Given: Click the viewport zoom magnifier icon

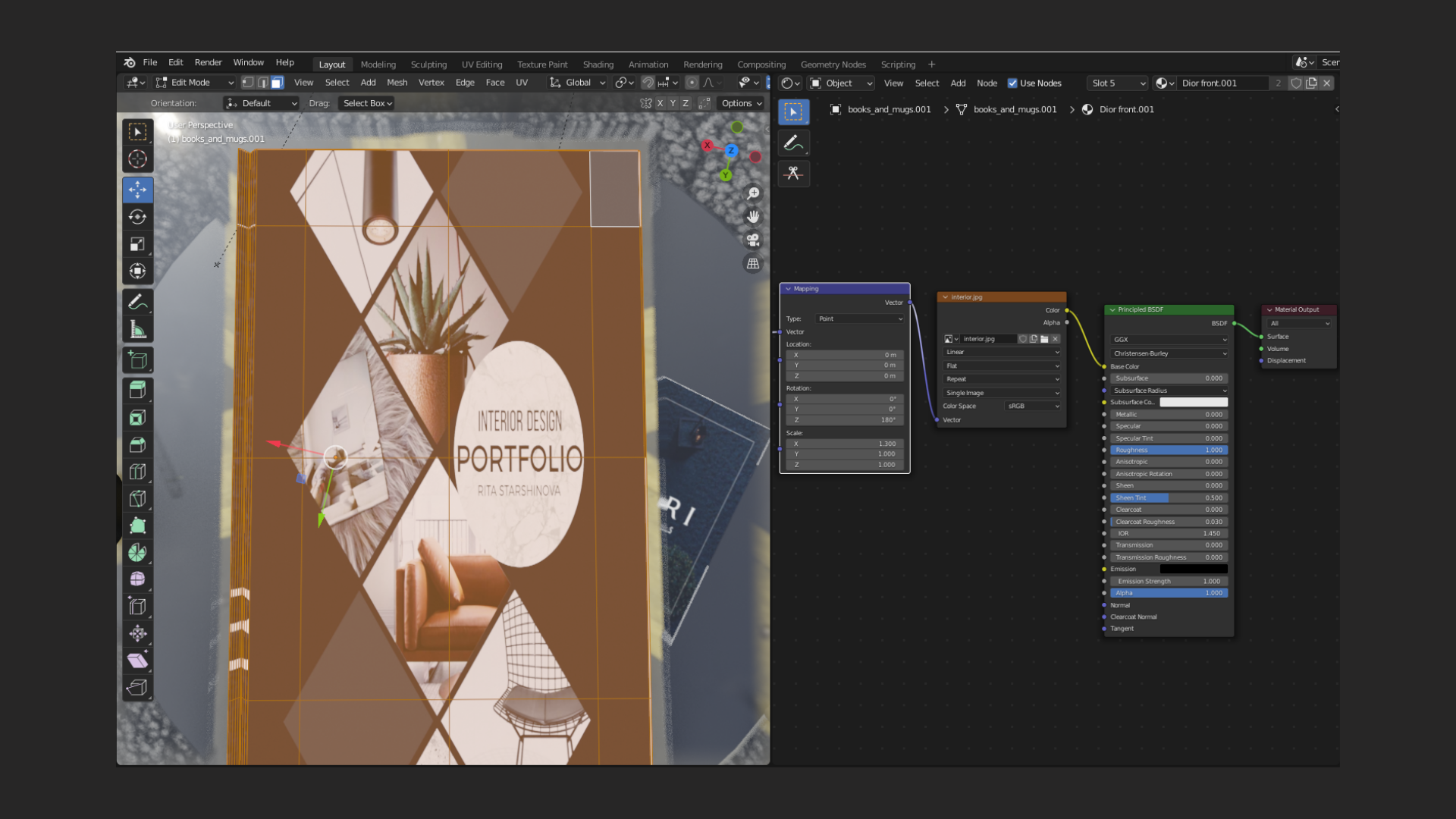Looking at the screenshot, I should [753, 193].
